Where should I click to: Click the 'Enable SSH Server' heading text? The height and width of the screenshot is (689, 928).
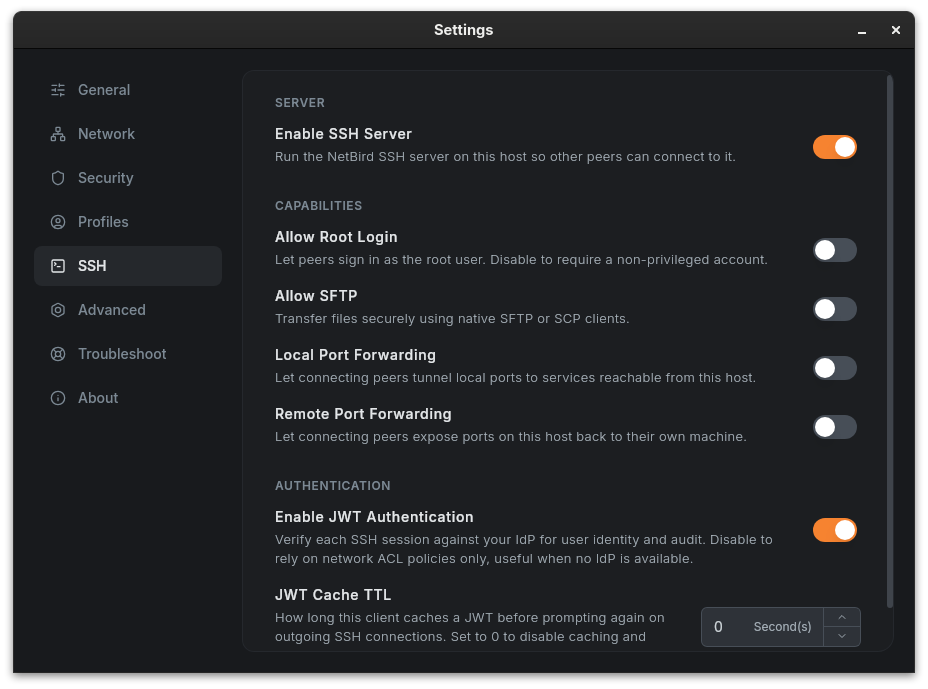pos(343,134)
